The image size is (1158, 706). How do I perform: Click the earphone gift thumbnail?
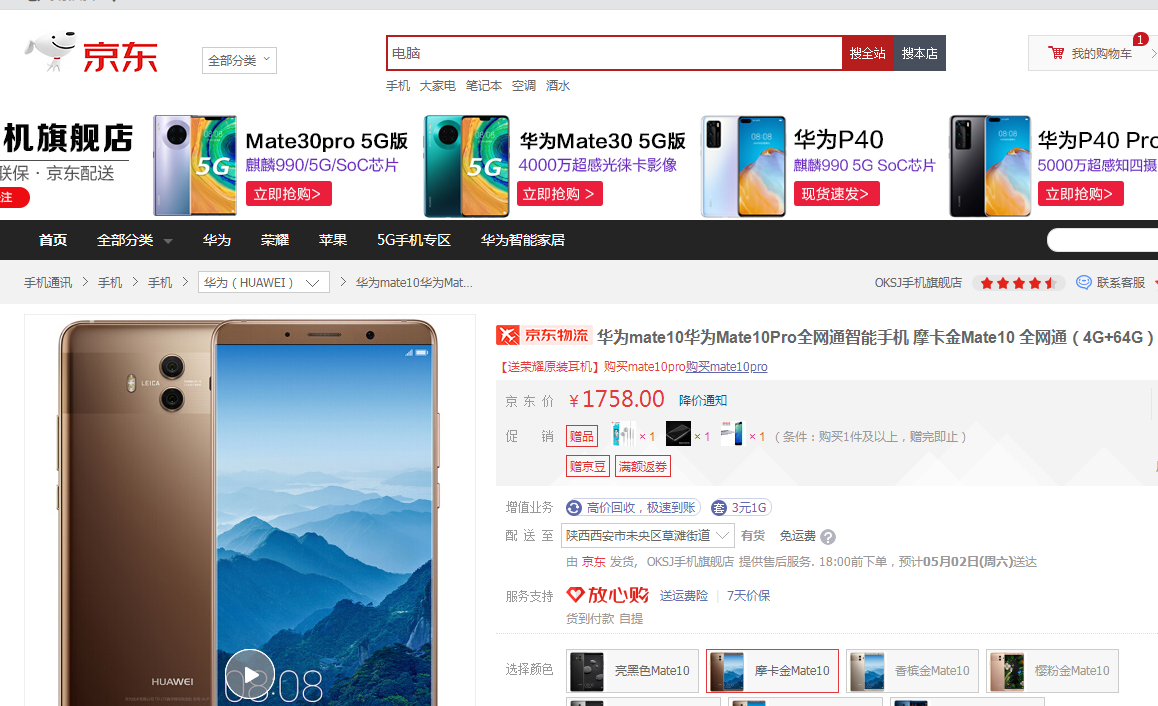coord(623,434)
